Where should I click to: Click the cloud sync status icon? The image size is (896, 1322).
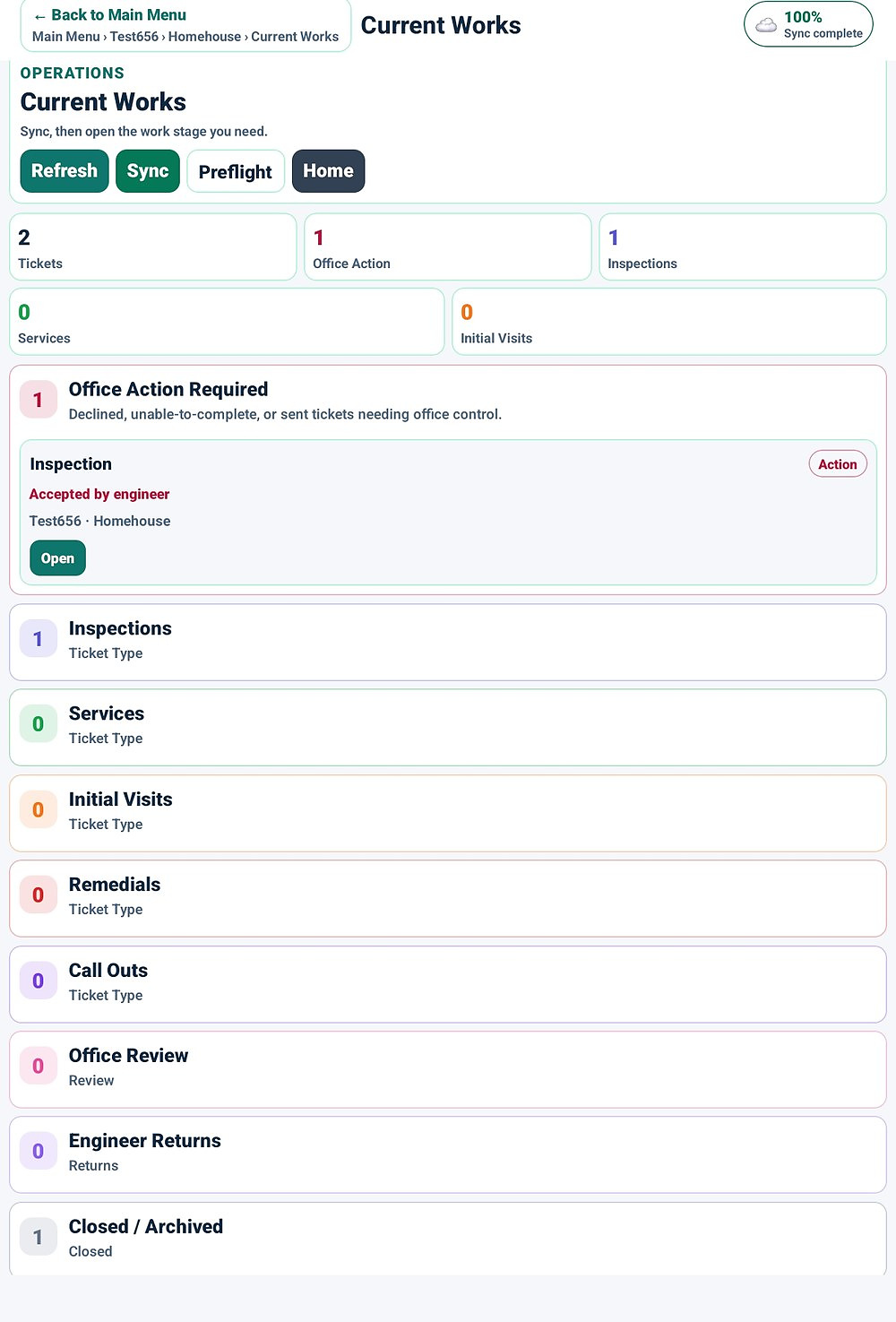point(766,25)
